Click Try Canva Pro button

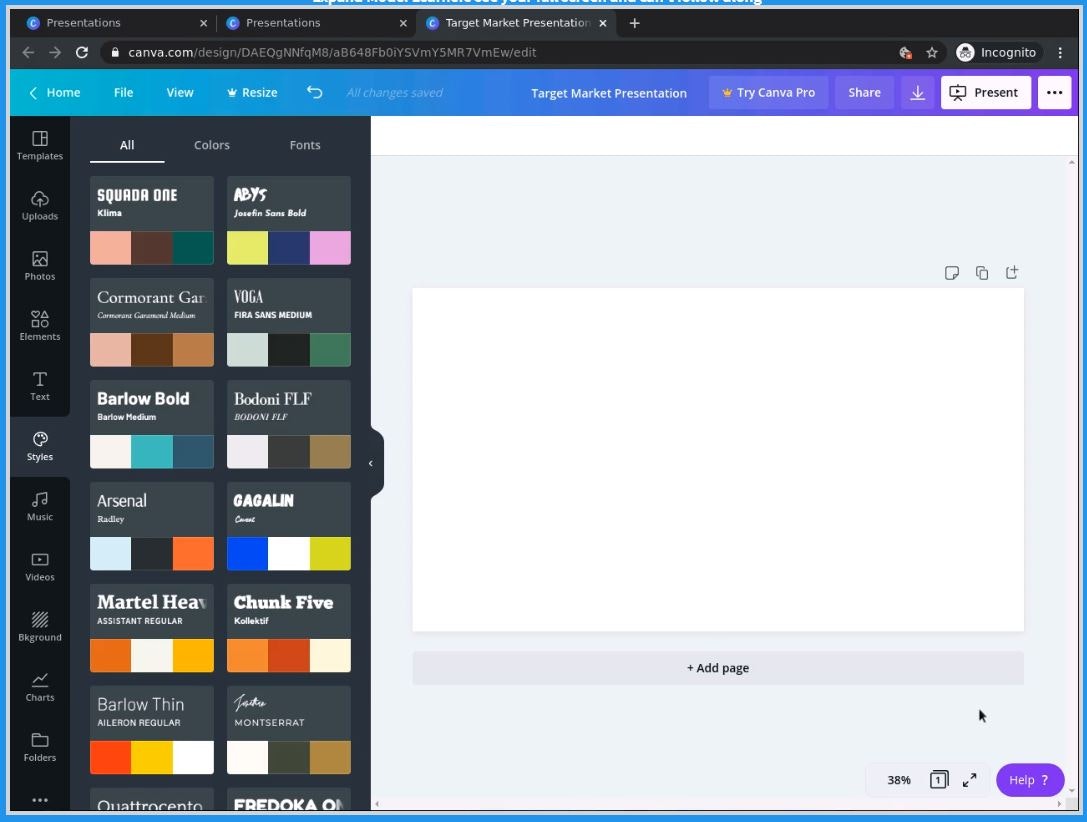(x=768, y=93)
